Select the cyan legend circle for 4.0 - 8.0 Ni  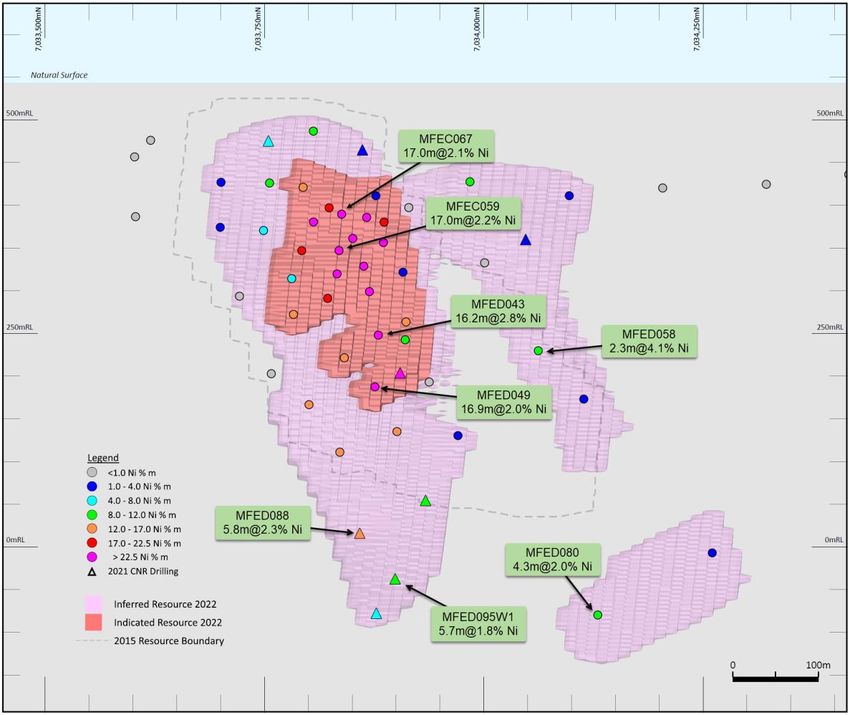coord(92,500)
